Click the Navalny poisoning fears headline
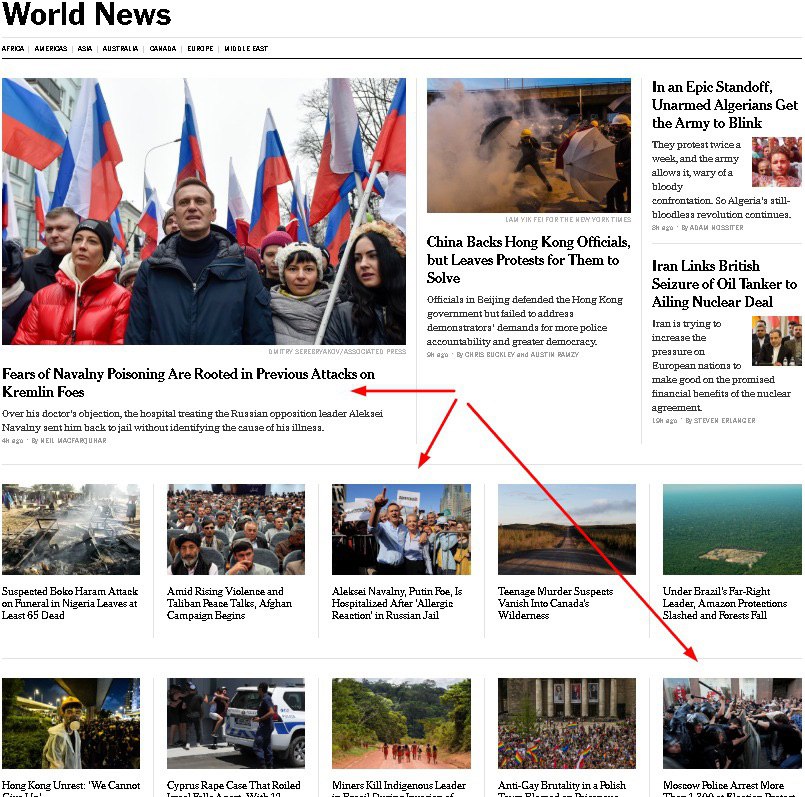This screenshot has width=805, height=797. (188, 383)
